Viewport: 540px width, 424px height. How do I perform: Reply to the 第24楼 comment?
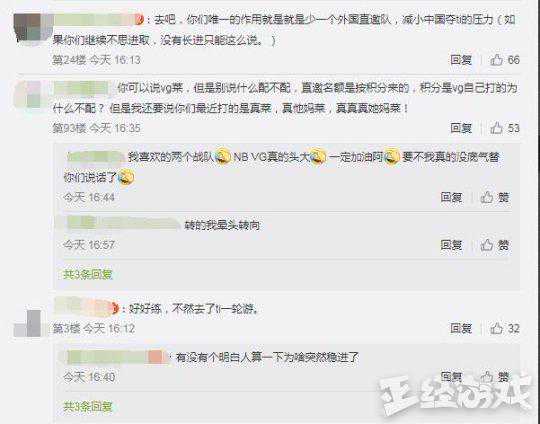point(461,60)
